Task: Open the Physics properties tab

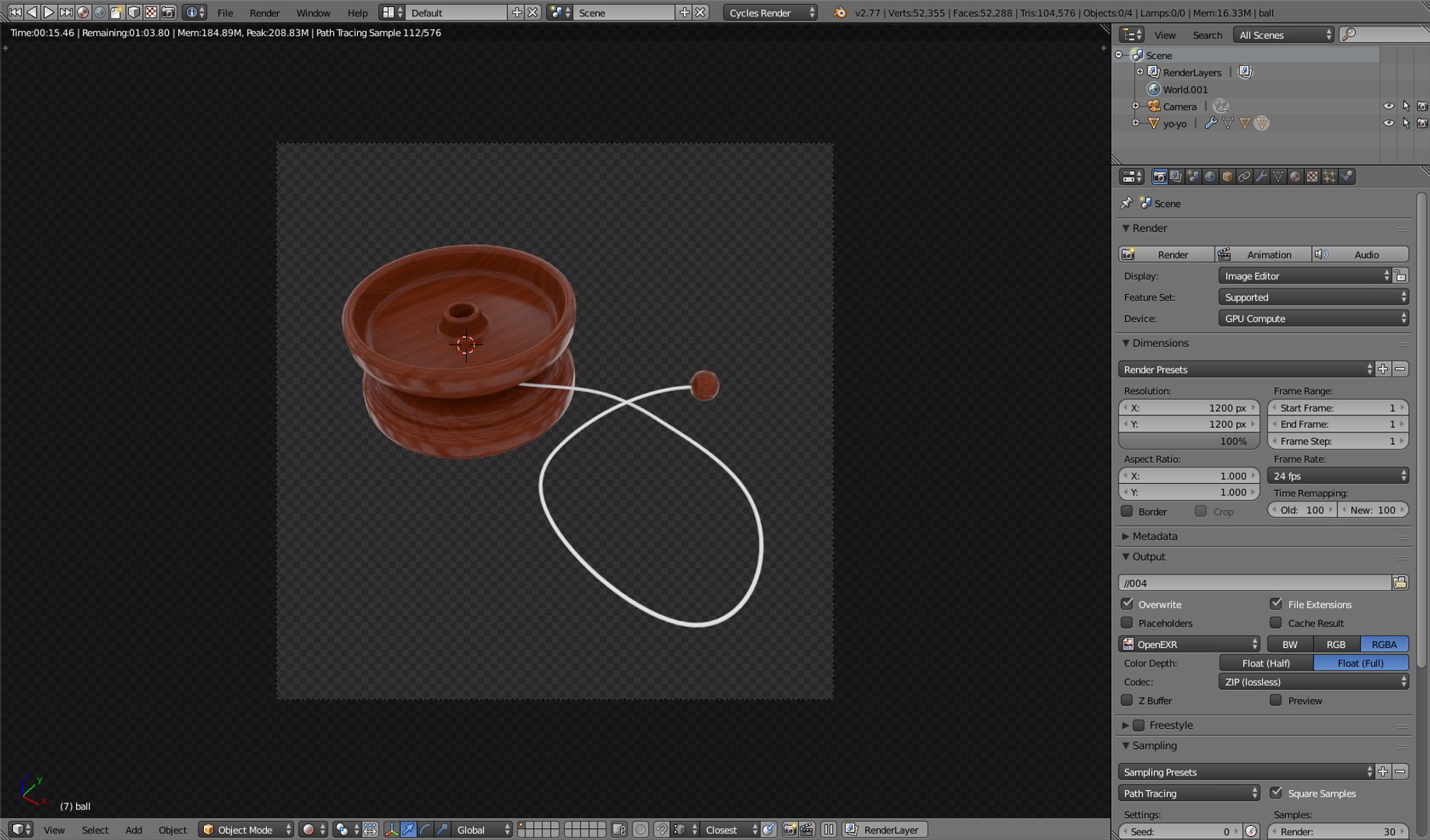Action: pos(1347,177)
